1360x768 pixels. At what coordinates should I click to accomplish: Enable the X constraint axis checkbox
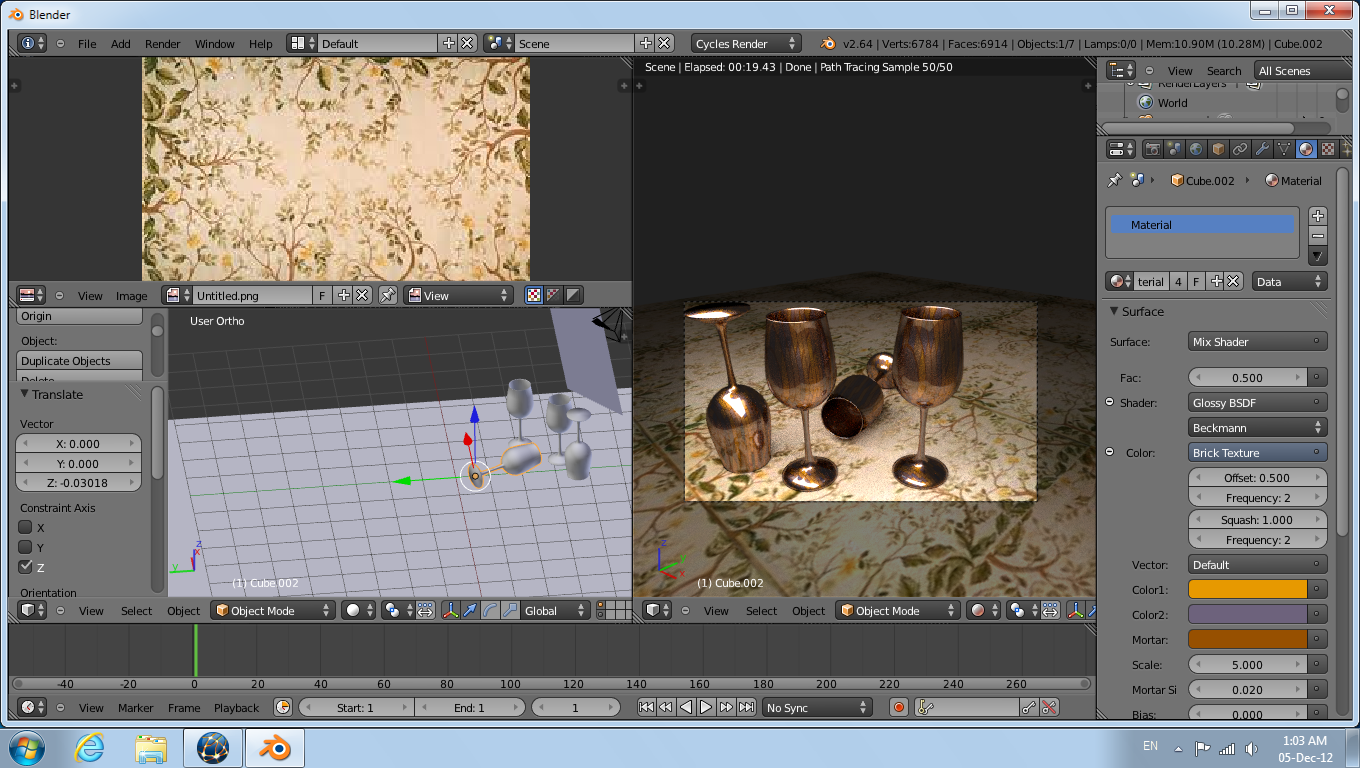coord(26,527)
